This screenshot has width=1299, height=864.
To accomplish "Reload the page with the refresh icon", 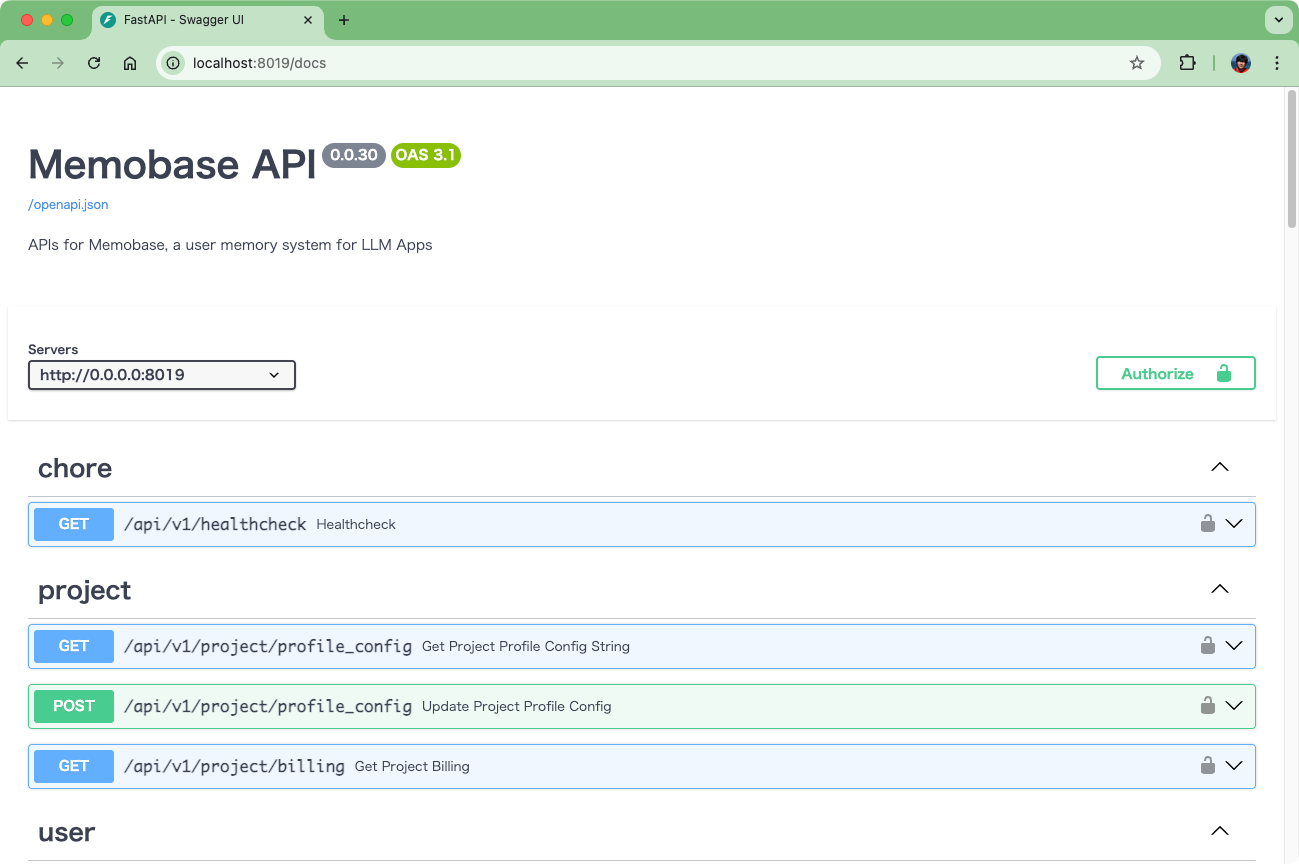I will (x=94, y=63).
